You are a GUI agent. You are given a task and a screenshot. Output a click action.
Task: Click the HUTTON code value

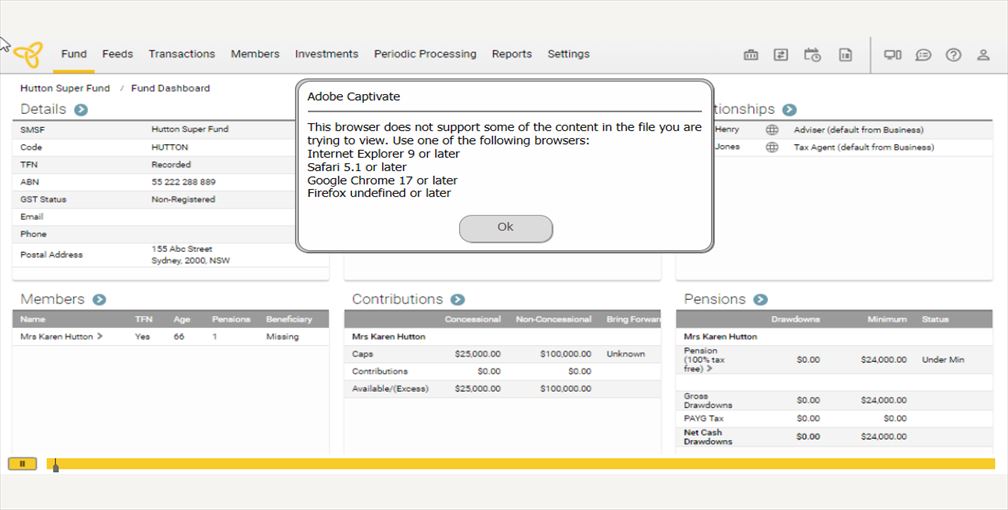tap(170, 147)
